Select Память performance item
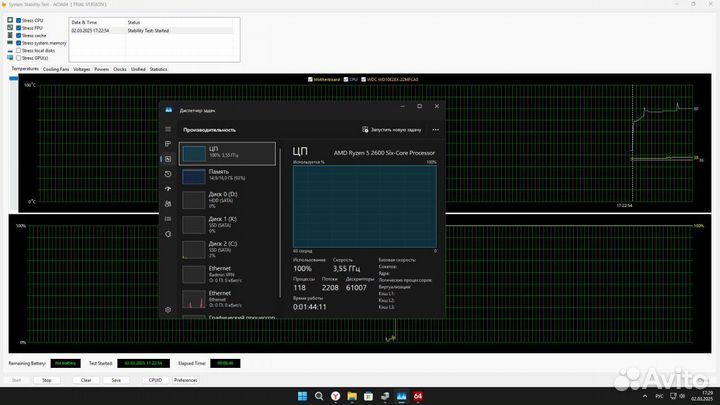The width and height of the screenshot is (720, 405). tap(228, 176)
